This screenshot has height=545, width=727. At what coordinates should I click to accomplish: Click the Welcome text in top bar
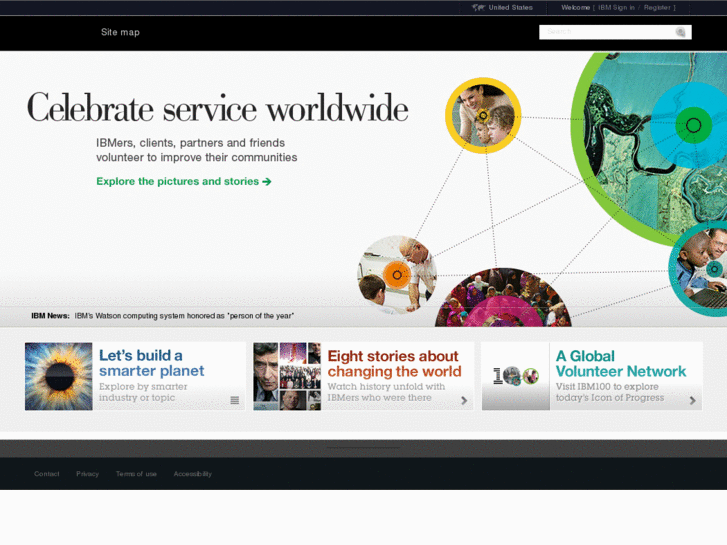pos(575,7)
